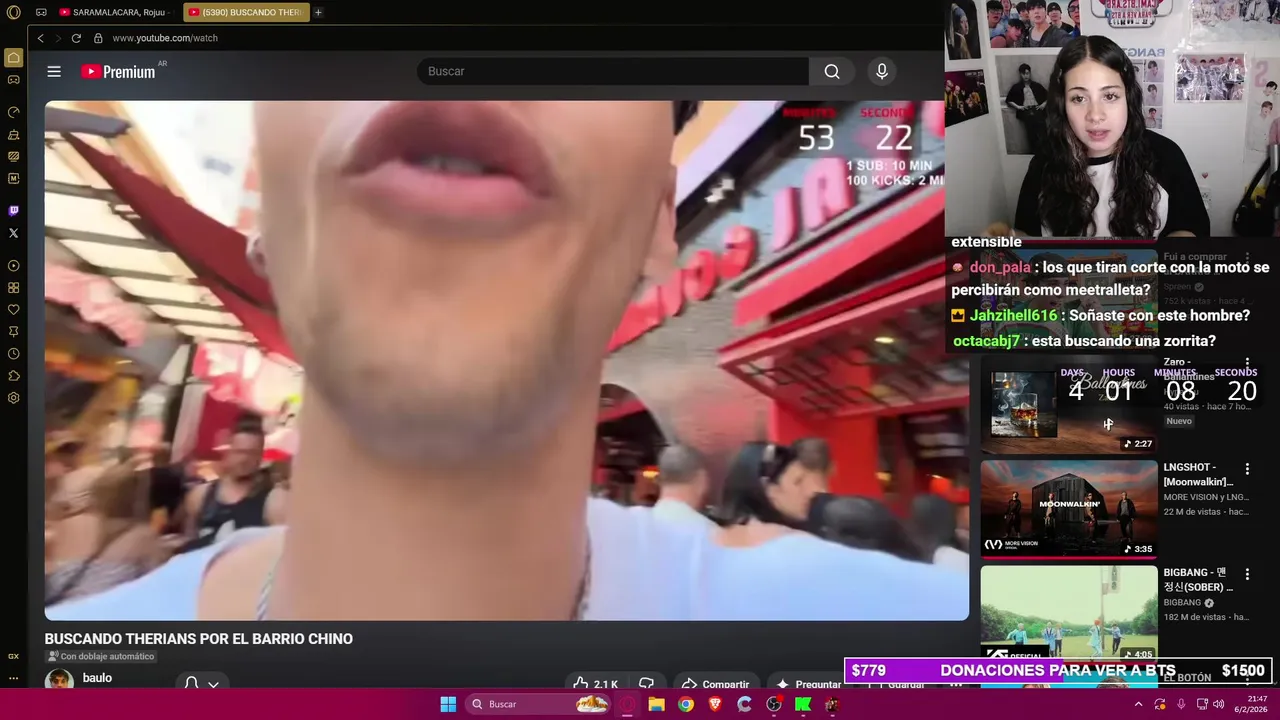Open BIGBANG SOBER video thumbnail
Image resolution: width=1280 pixels, height=720 pixels.
pos(1069,612)
